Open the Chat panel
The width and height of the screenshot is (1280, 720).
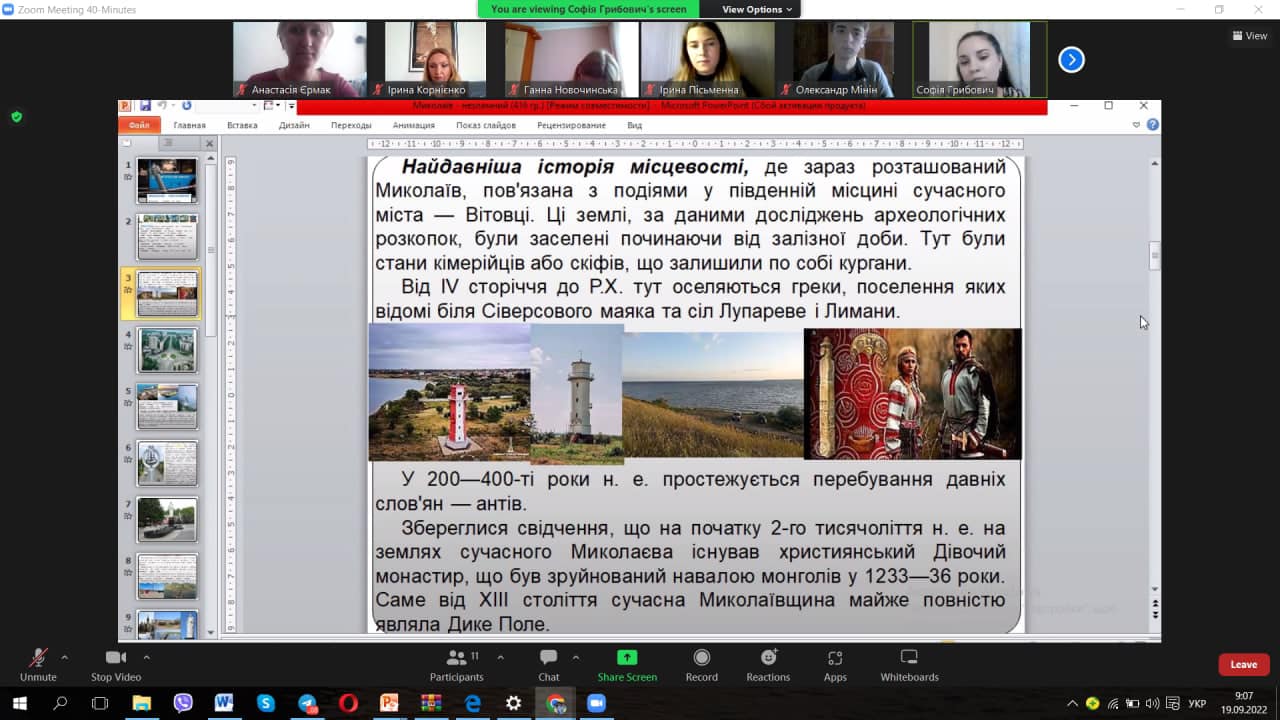(548, 658)
